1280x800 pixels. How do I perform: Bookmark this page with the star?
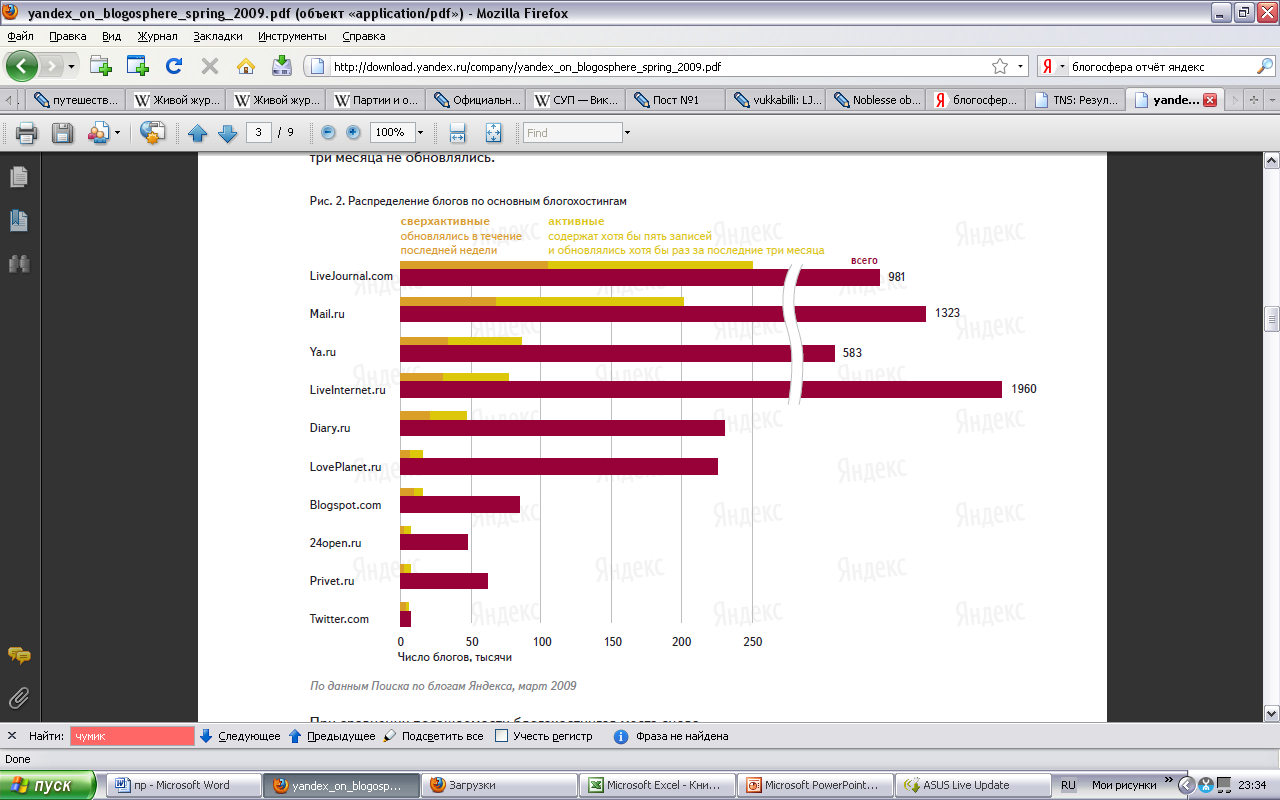click(999, 67)
